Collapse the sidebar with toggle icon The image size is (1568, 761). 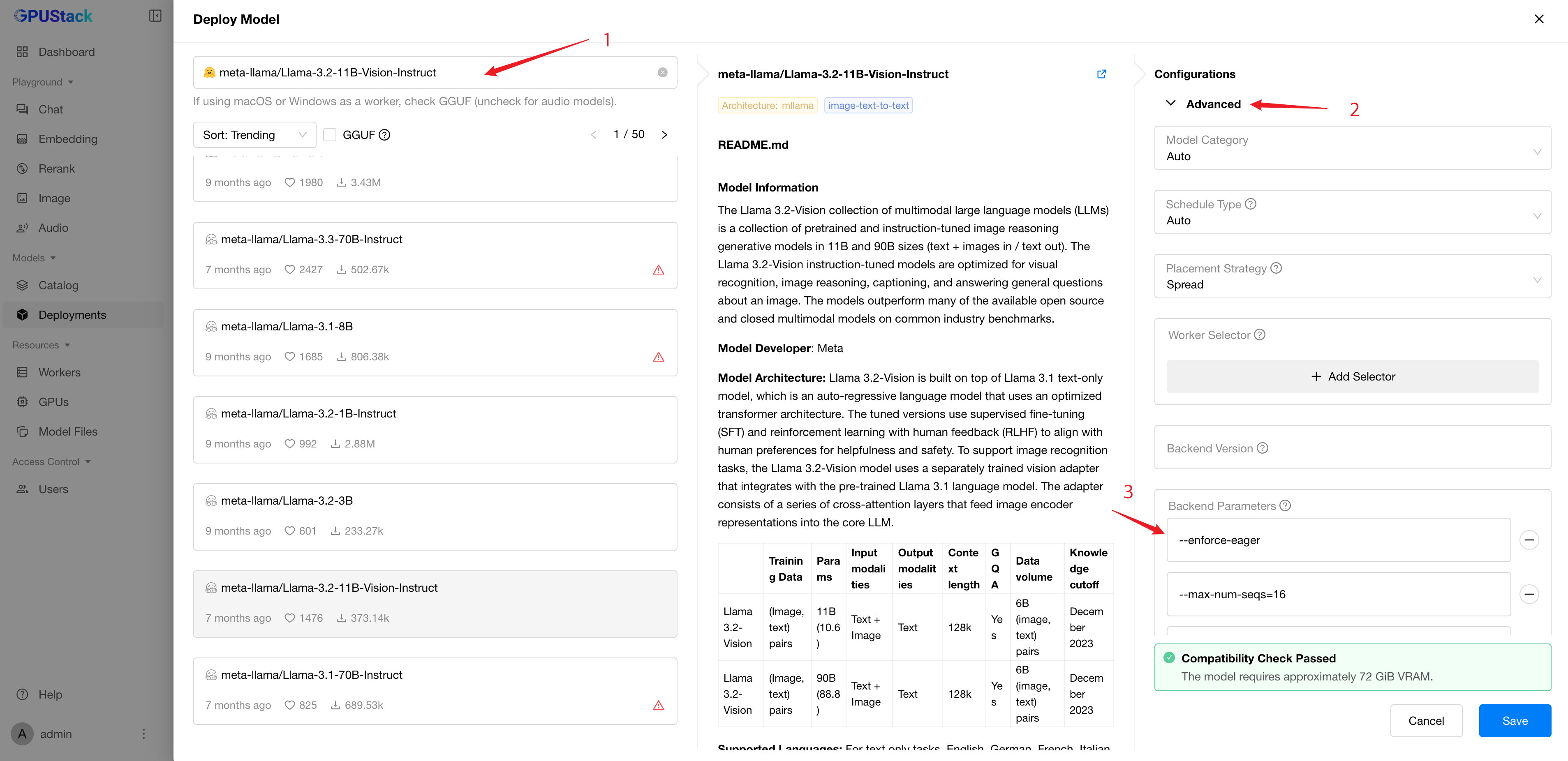coord(155,16)
